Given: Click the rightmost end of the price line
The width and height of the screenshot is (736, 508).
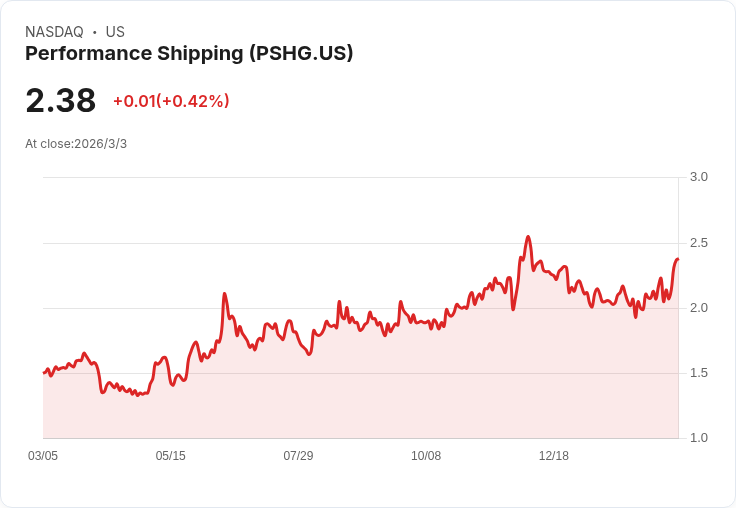Looking at the screenshot, I should pyautogui.click(x=677, y=259).
